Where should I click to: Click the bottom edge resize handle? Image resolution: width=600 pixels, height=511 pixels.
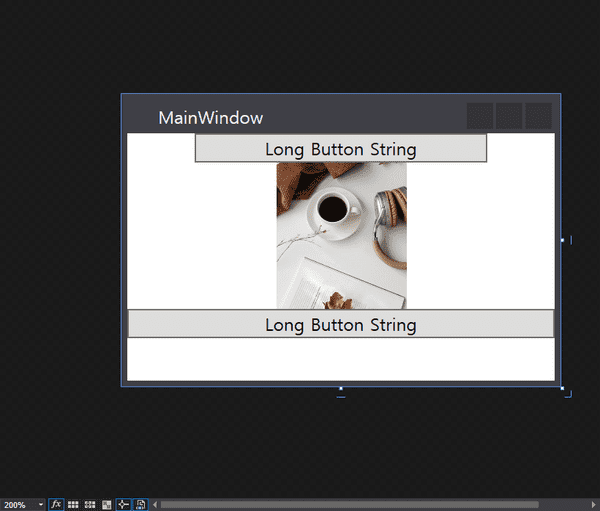(341, 388)
